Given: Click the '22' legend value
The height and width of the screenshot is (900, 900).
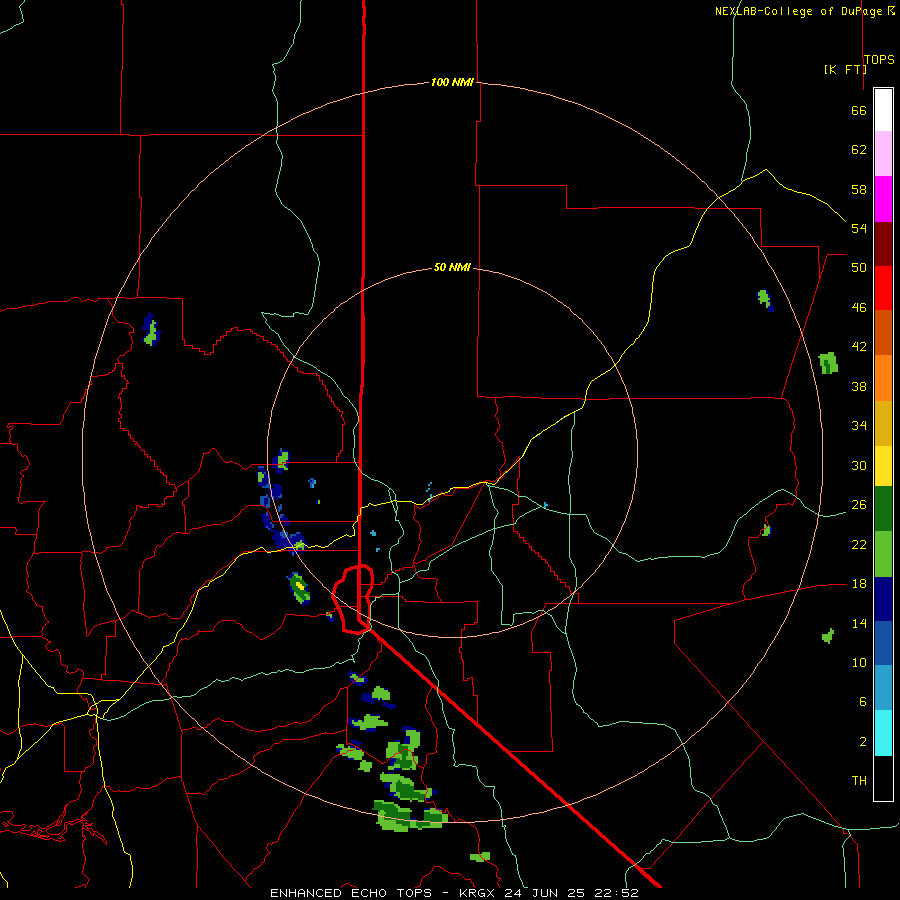Looking at the screenshot, I should tap(859, 544).
